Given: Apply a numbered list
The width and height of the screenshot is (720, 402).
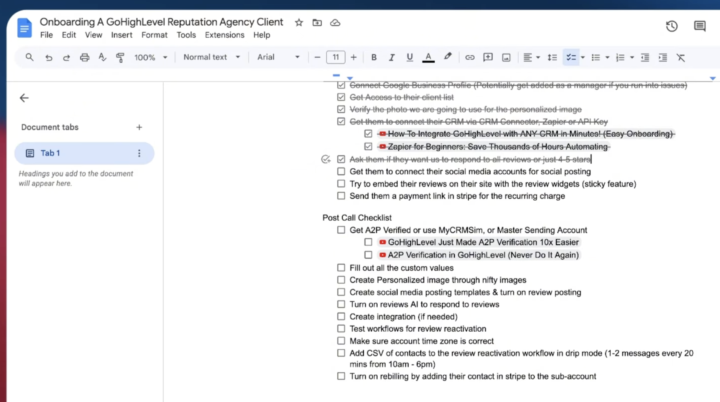Looking at the screenshot, I should click(620, 57).
